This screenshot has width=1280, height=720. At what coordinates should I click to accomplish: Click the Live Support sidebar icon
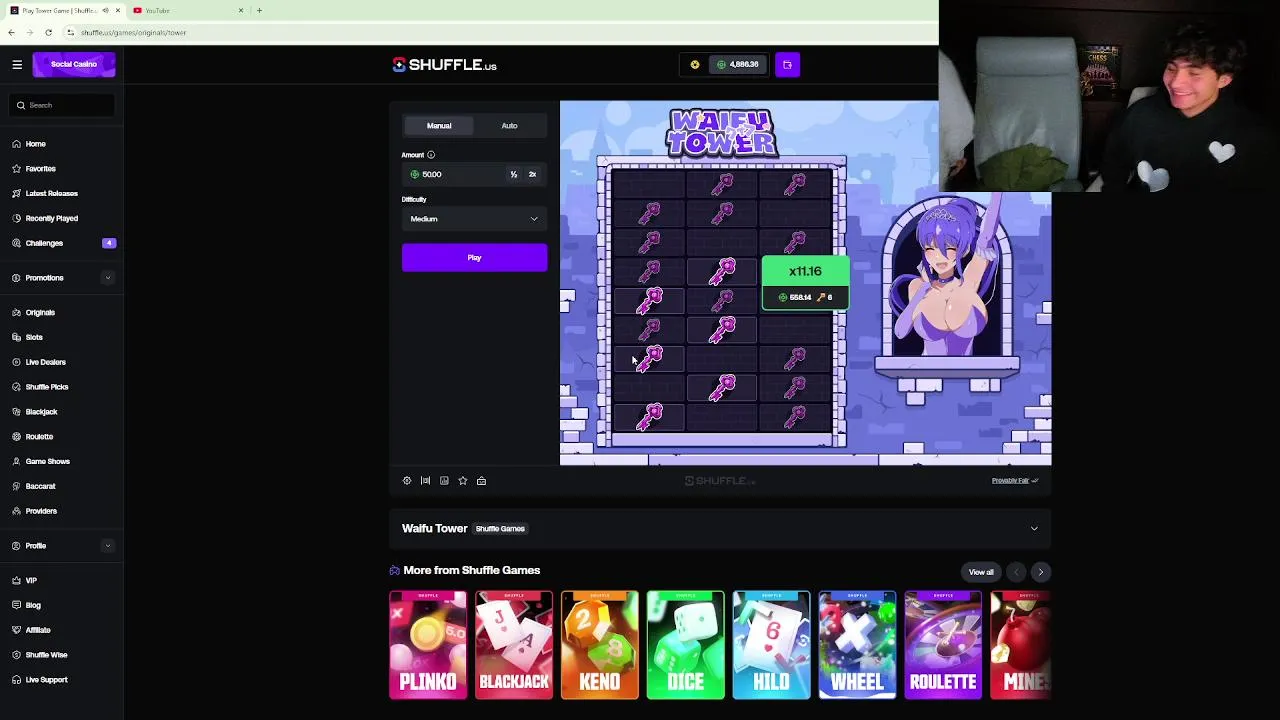pyautogui.click(x=17, y=680)
